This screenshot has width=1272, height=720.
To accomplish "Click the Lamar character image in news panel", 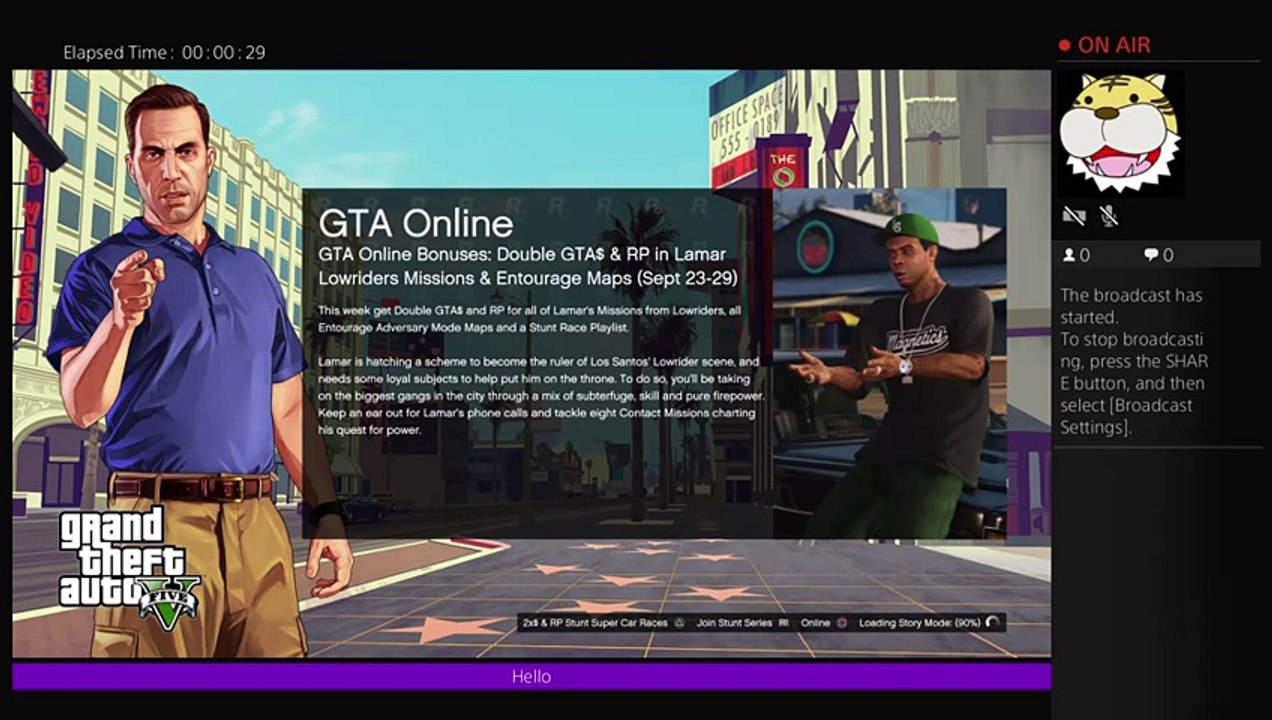I will [x=890, y=363].
